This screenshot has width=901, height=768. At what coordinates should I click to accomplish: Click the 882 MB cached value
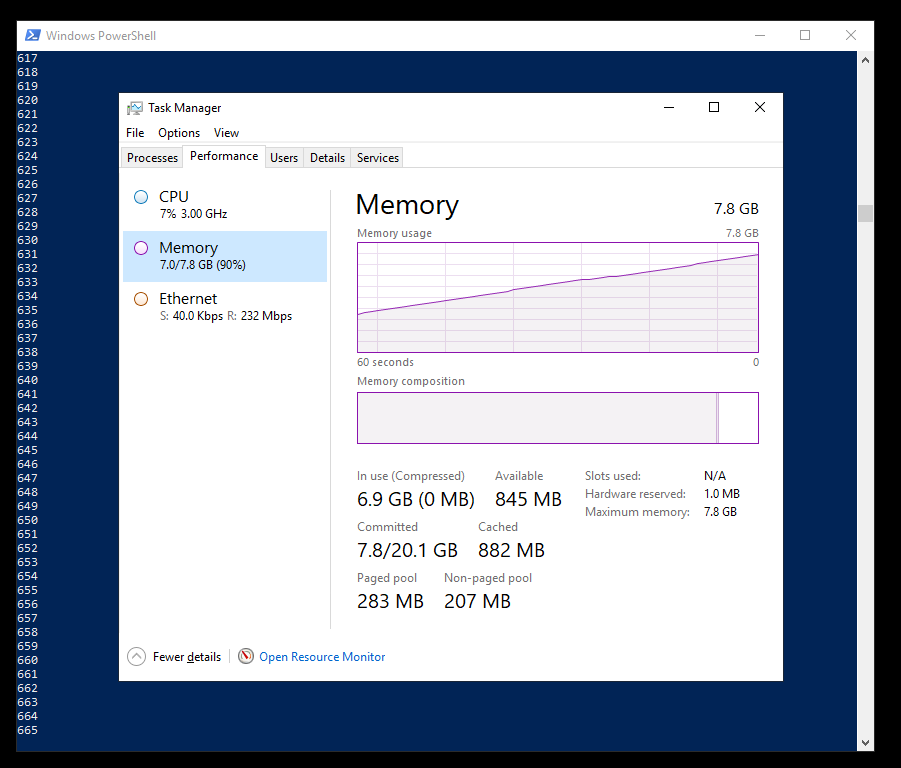(x=511, y=550)
